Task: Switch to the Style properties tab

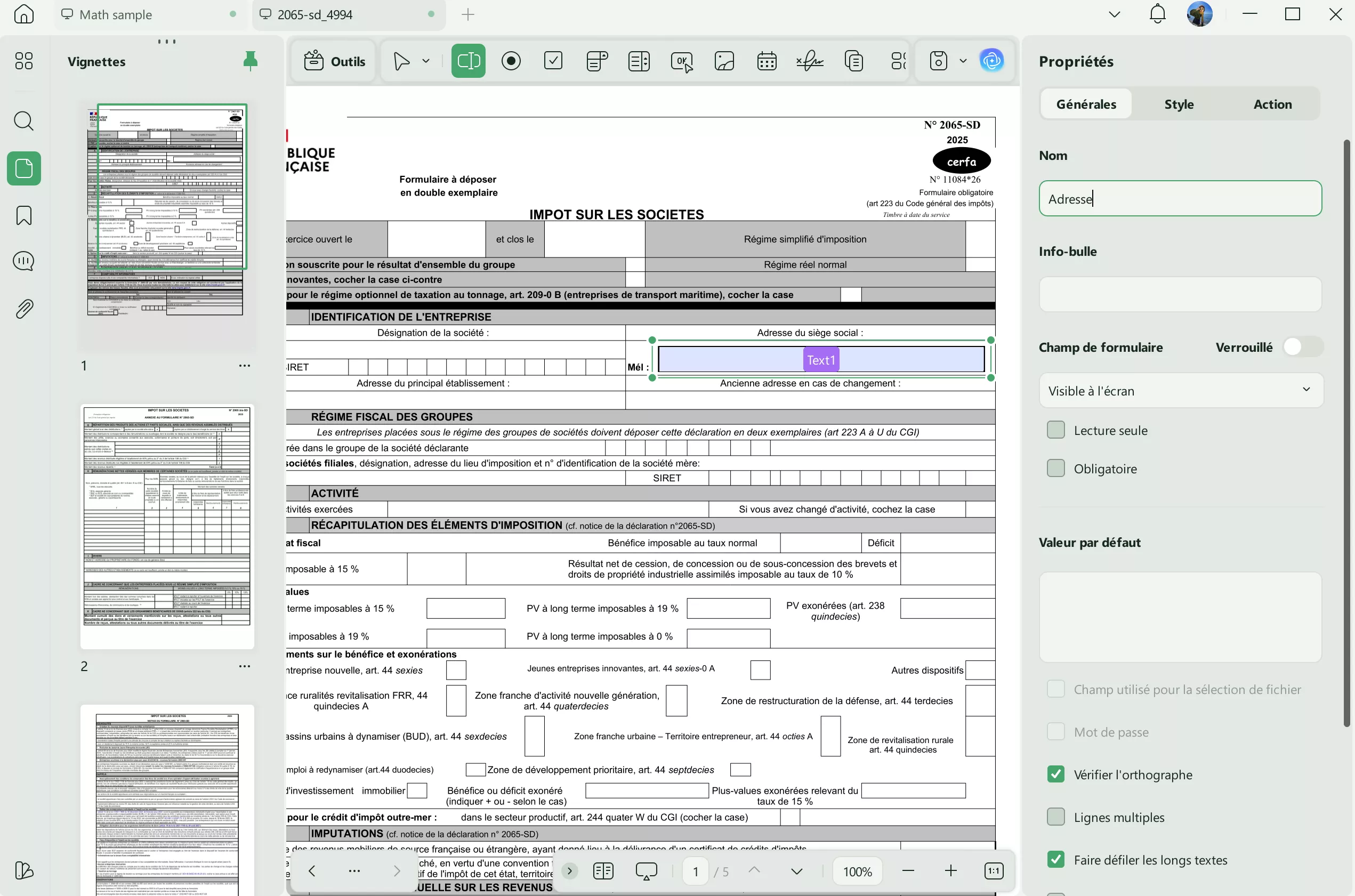Action: [x=1179, y=104]
